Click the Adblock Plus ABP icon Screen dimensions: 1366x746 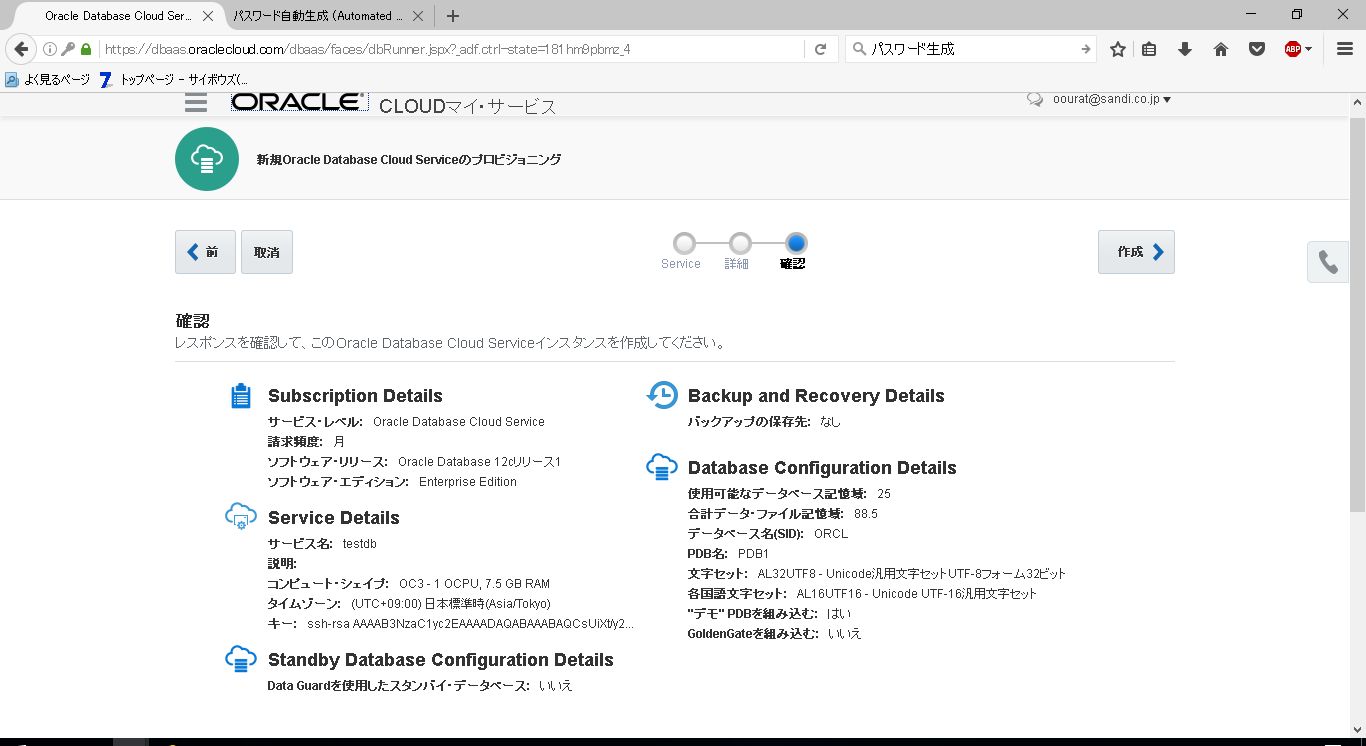click(1293, 49)
